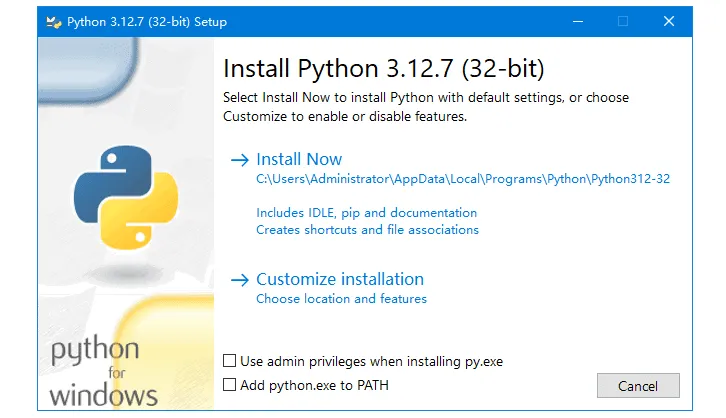The width and height of the screenshot is (726, 418).
Task: Click the window title bar text
Action: [x=149, y=21]
